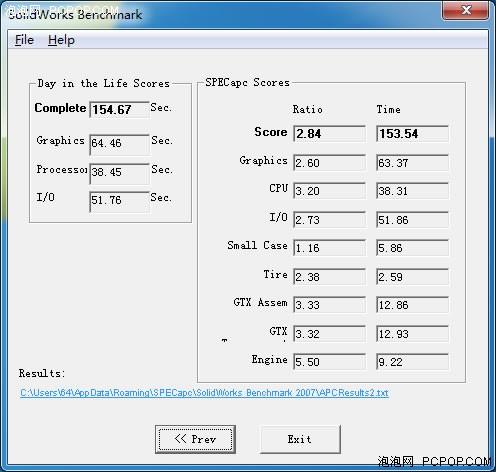Select the Score ratio field 2.84

point(329,134)
